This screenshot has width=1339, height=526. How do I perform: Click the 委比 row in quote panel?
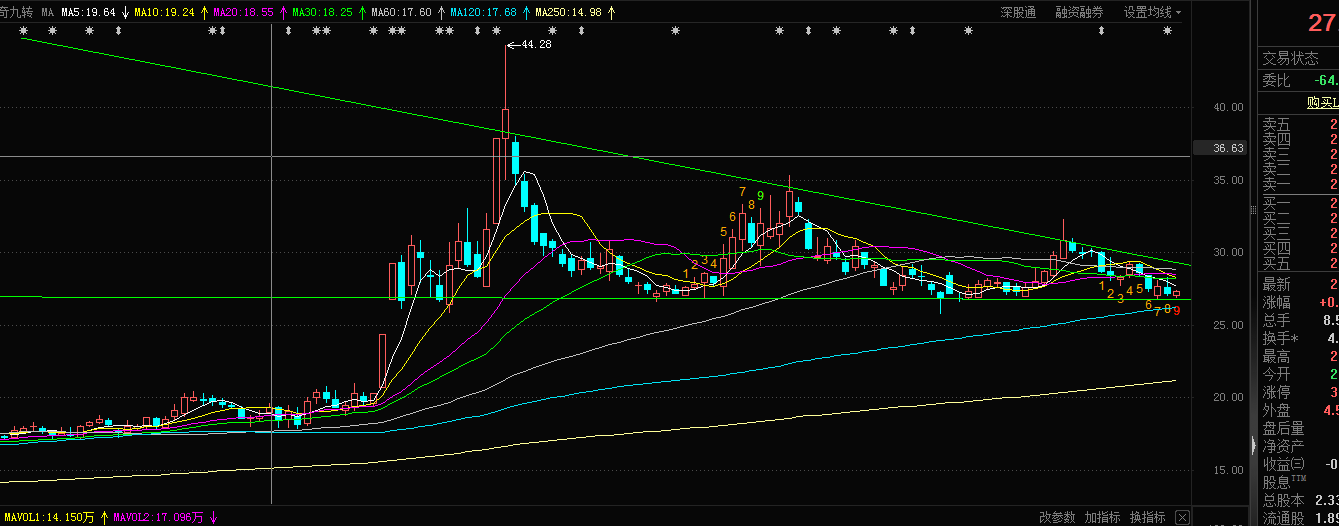[x=1298, y=80]
